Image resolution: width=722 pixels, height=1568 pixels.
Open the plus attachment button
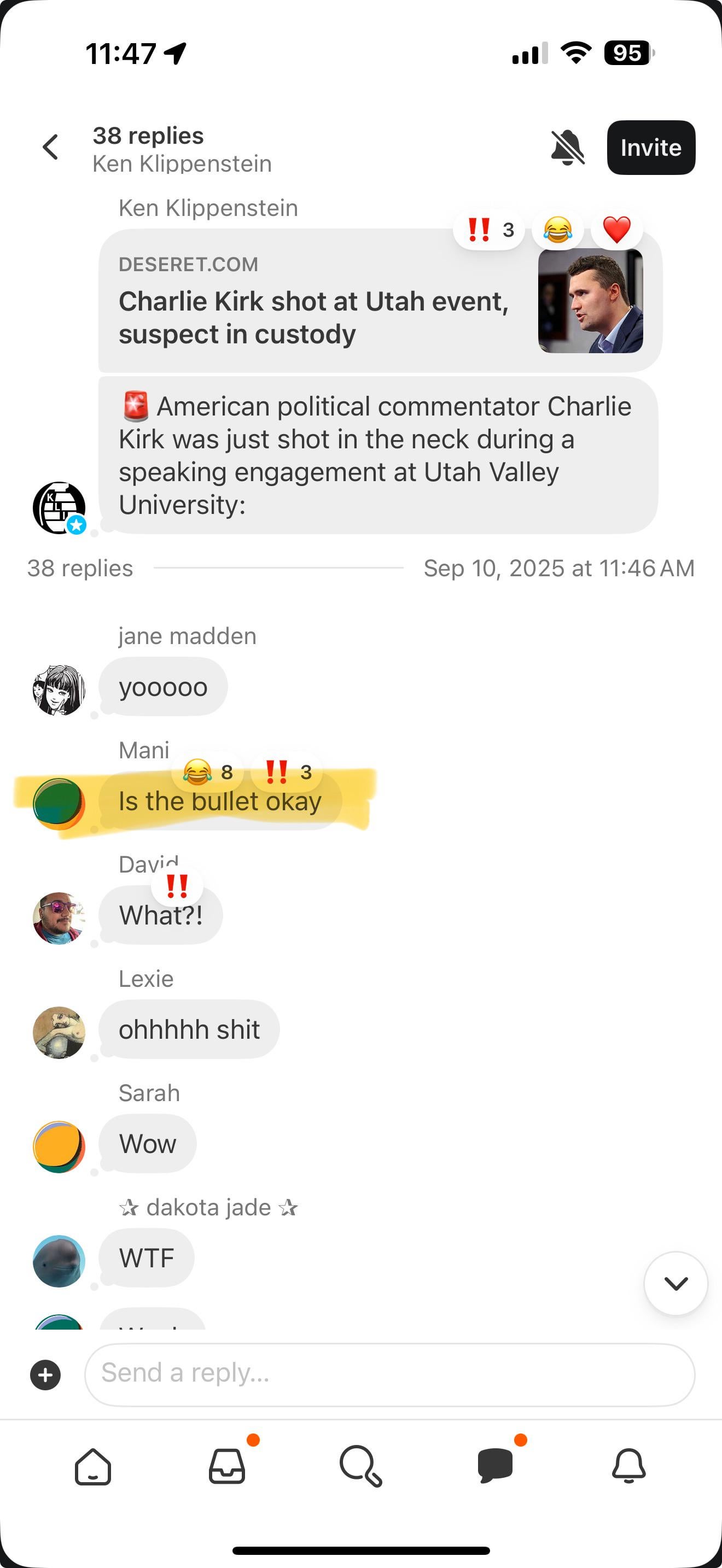tap(45, 1374)
